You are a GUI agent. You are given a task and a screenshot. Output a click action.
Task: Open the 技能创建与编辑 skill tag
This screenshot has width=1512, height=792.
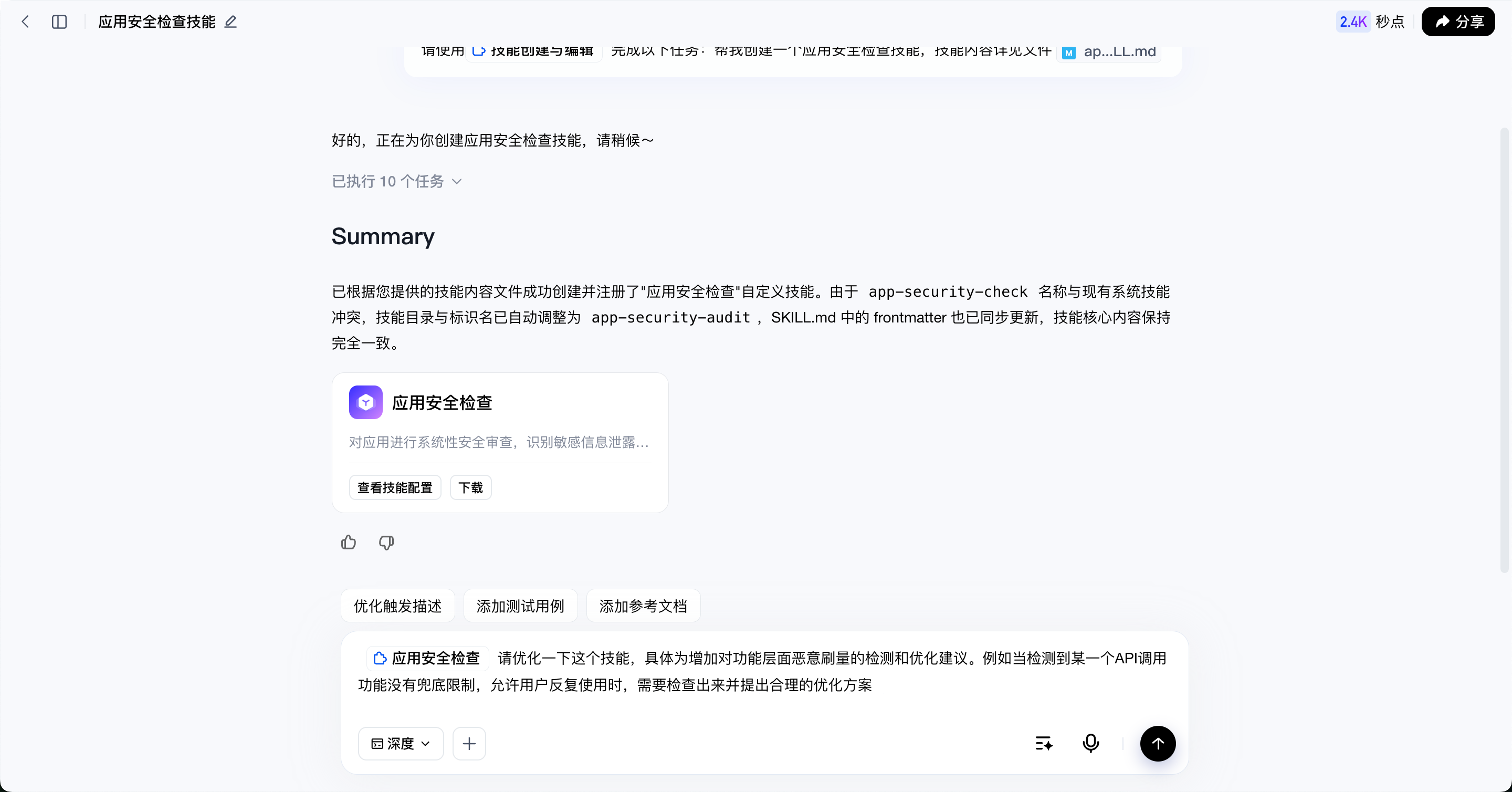pos(533,51)
